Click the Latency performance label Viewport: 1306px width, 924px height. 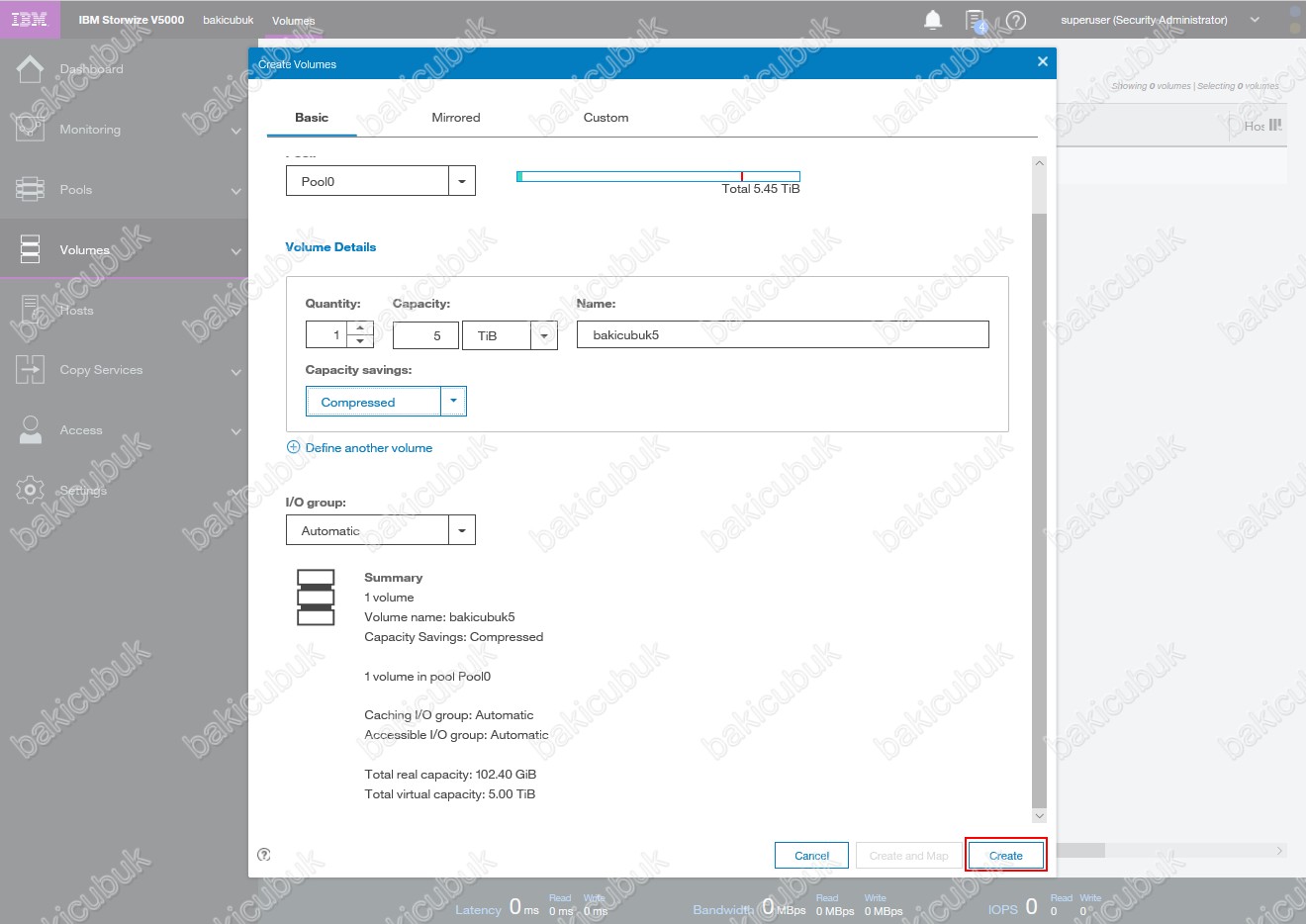pyautogui.click(x=478, y=910)
